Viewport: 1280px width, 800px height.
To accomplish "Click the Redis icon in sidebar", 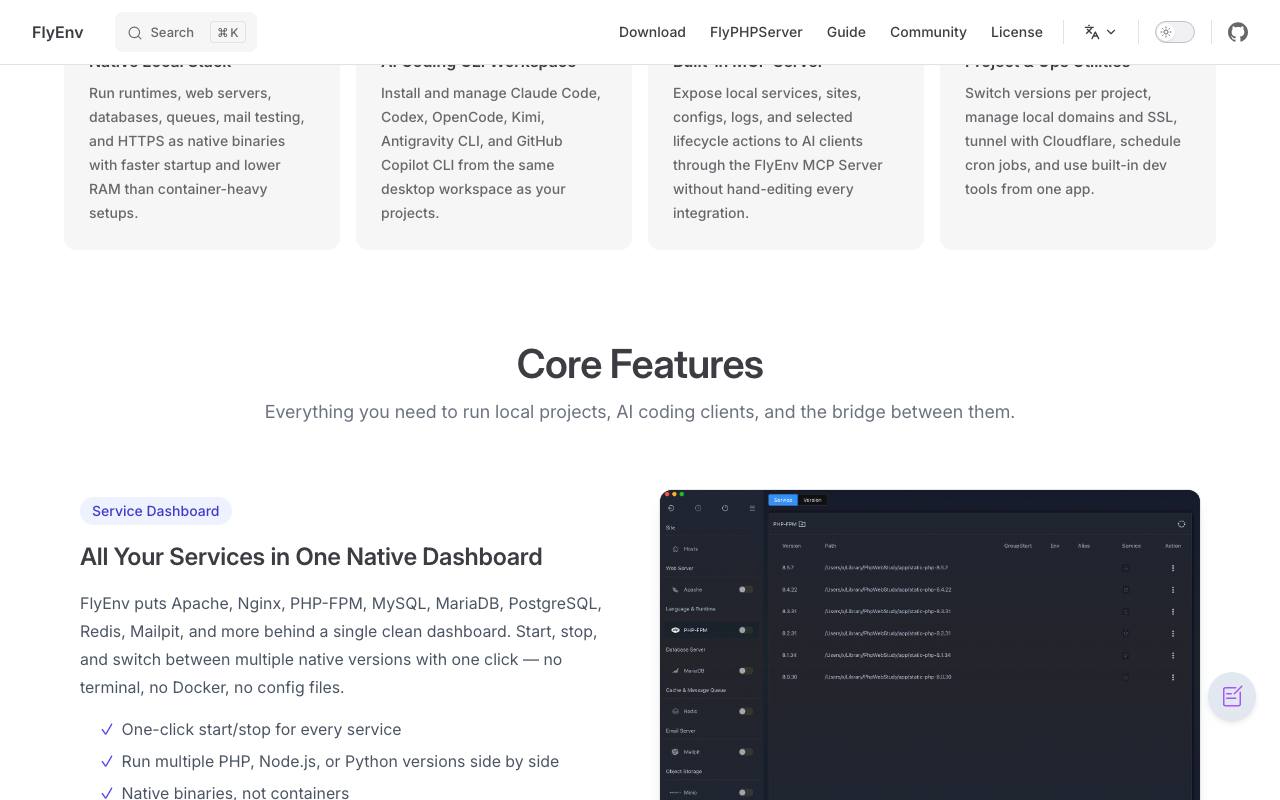I will tap(676, 711).
